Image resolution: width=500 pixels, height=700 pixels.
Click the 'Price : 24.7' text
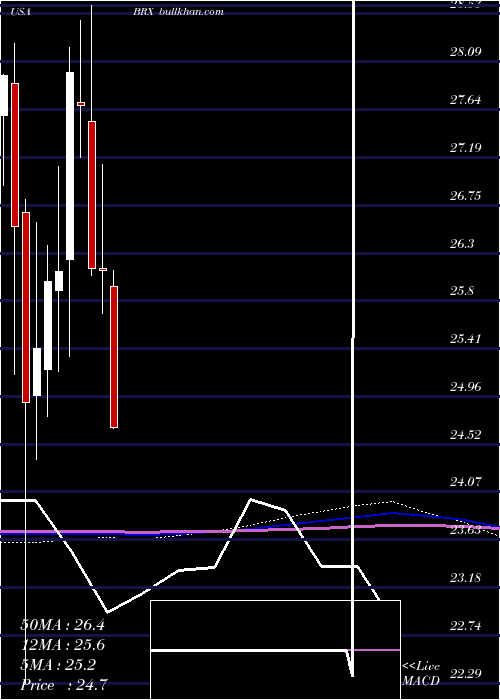point(63,685)
